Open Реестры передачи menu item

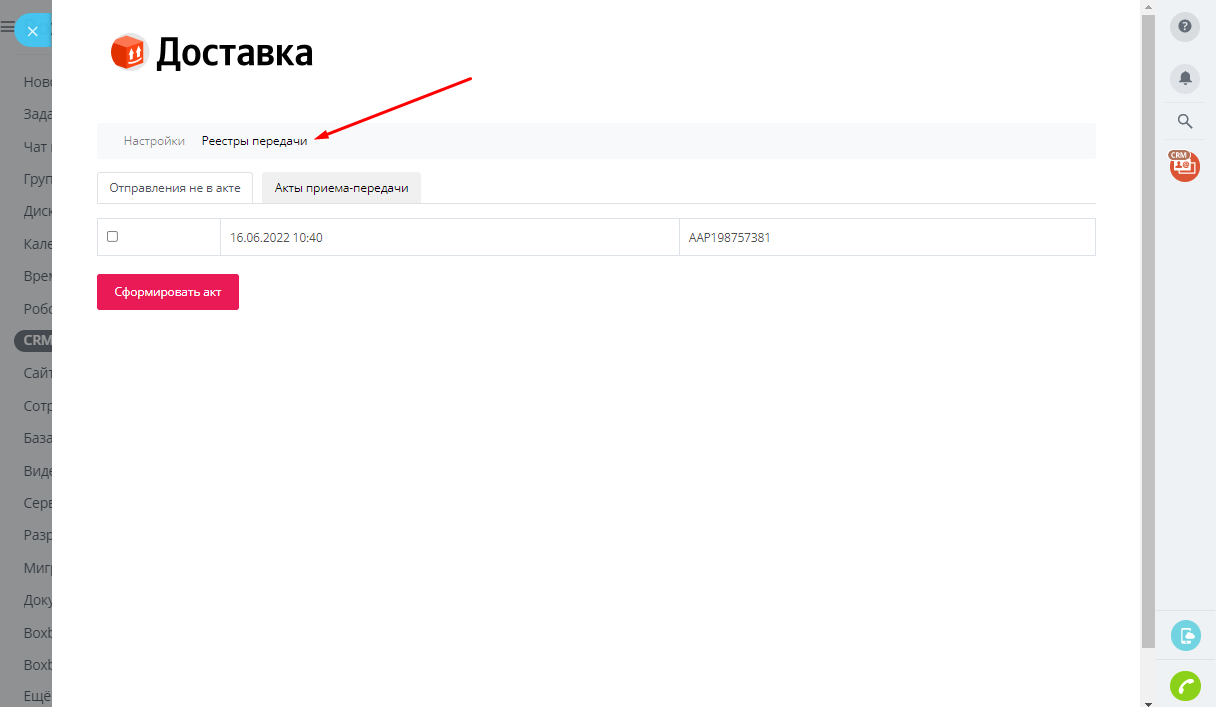point(254,141)
